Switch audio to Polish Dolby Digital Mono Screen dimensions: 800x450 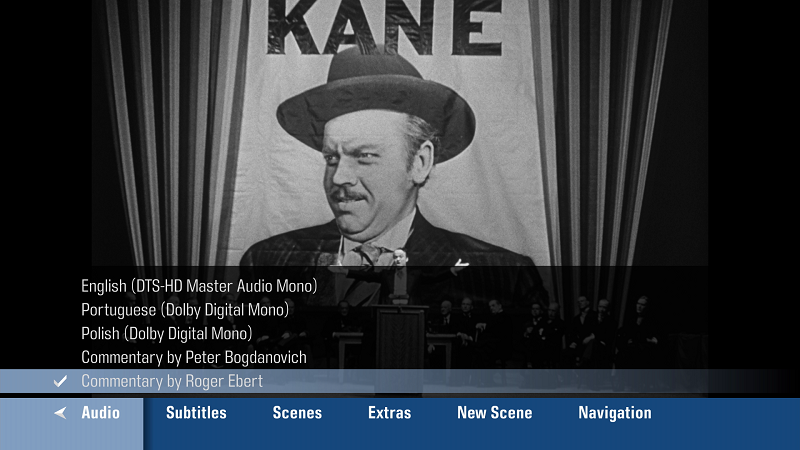[x=166, y=334]
